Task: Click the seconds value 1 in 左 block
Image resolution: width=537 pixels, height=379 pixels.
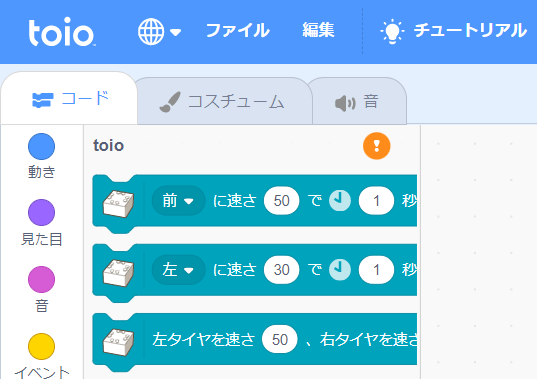Action: [376, 270]
